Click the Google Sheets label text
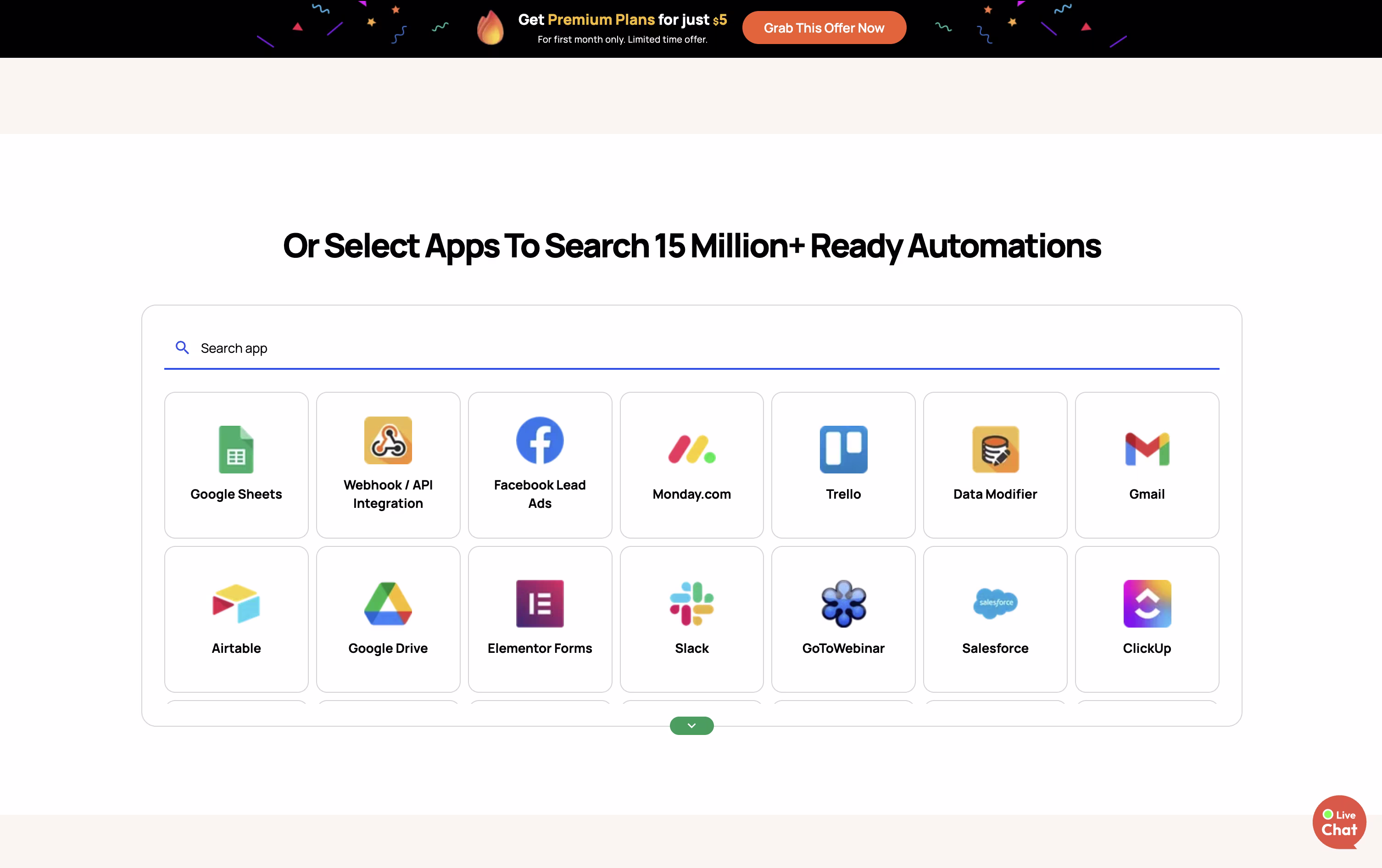The width and height of the screenshot is (1382, 868). [x=236, y=494]
